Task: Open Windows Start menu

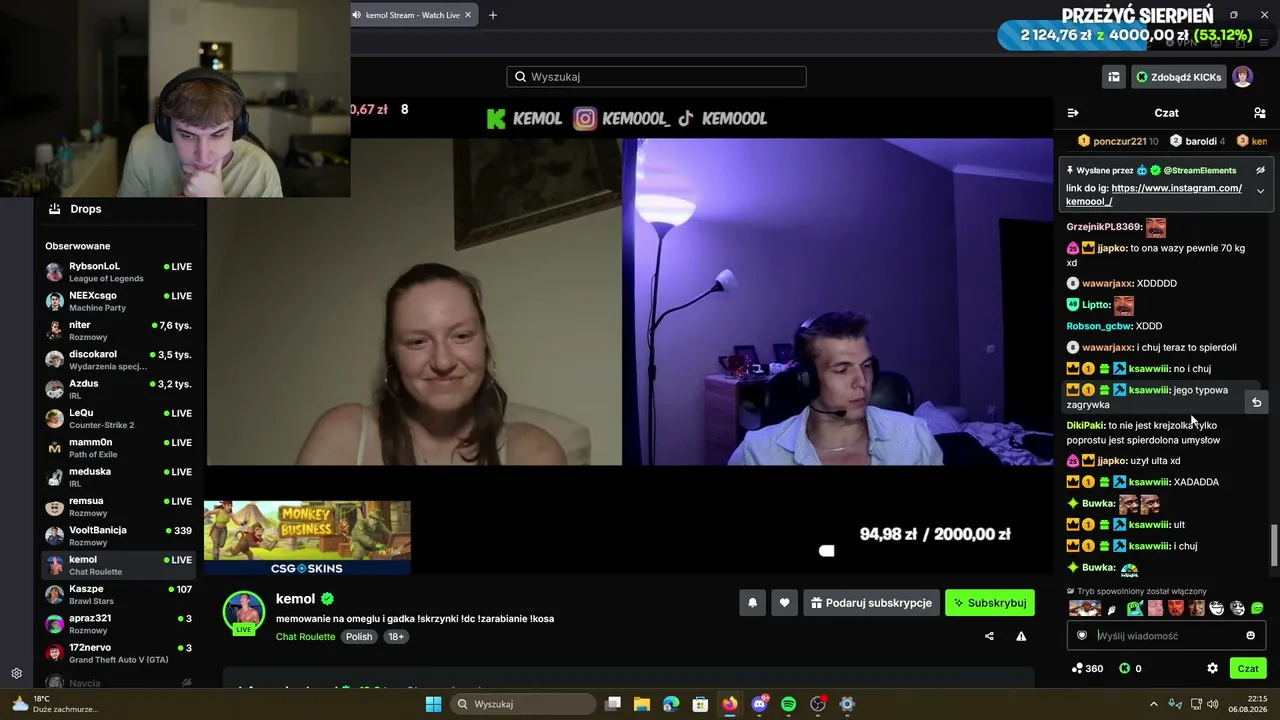Action: [433, 704]
